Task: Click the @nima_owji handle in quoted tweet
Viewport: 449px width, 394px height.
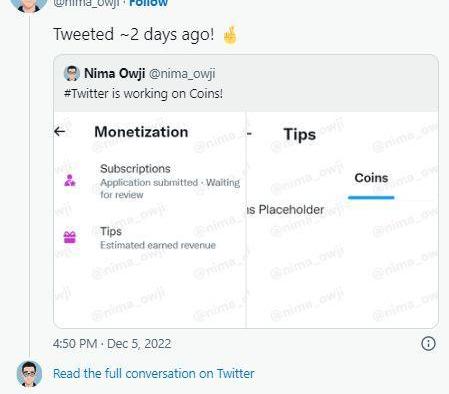Action: [x=182, y=74]
